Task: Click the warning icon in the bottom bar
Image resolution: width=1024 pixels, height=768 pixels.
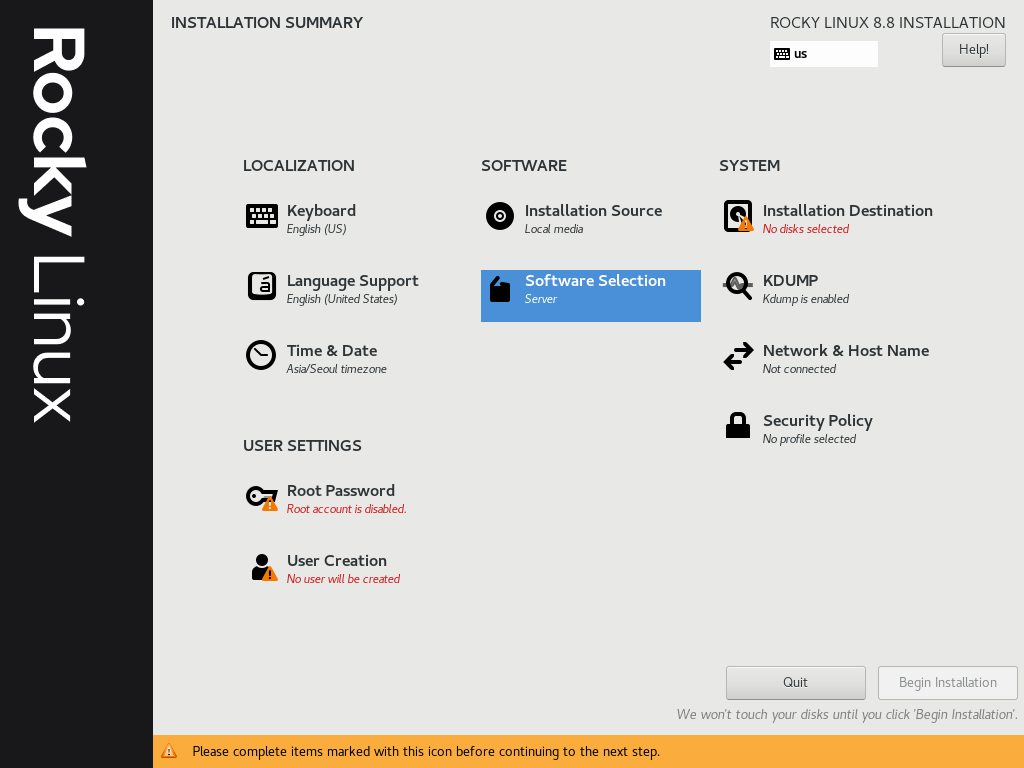Action: point(169,751)
